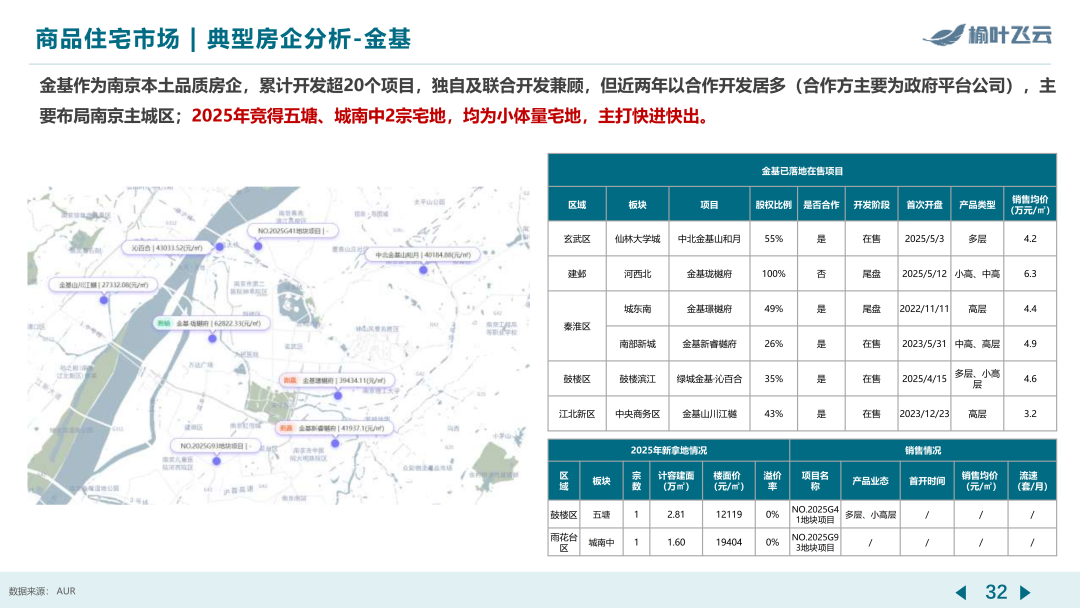Open the 沁百合 price label on map
The width and height of the screenshot is (1080, 608).
pos(166,248)
